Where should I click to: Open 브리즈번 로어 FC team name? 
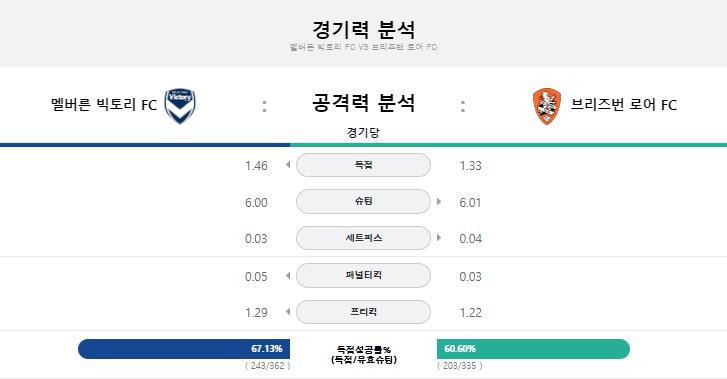(x=624, y=104)
